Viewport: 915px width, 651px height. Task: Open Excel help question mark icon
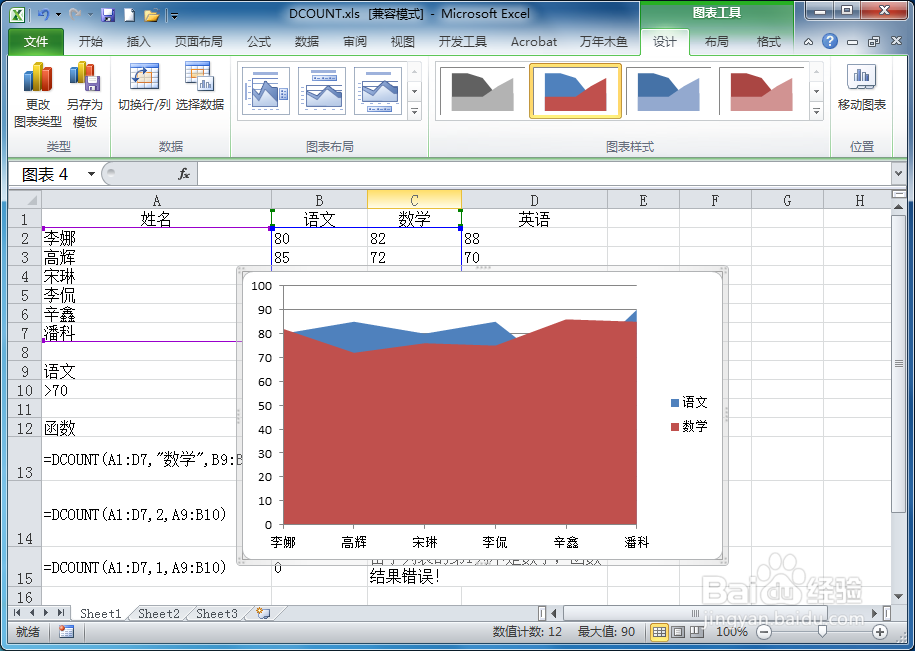[x=829, y=41]
